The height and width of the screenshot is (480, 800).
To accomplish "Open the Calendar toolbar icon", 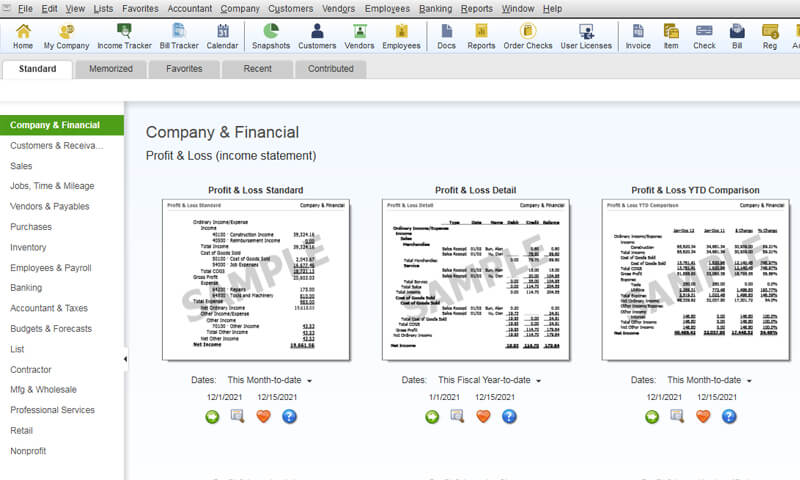I will coord(222,36).
